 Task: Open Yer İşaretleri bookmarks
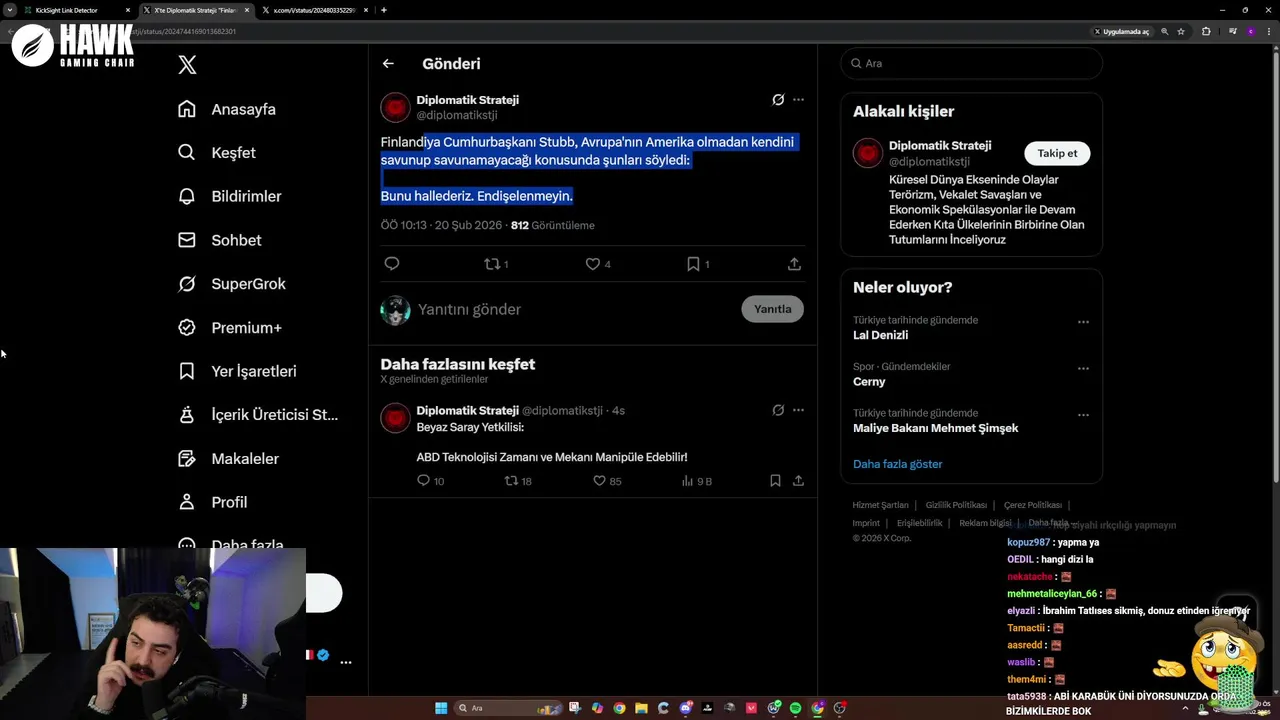click(x=236, y=371)
